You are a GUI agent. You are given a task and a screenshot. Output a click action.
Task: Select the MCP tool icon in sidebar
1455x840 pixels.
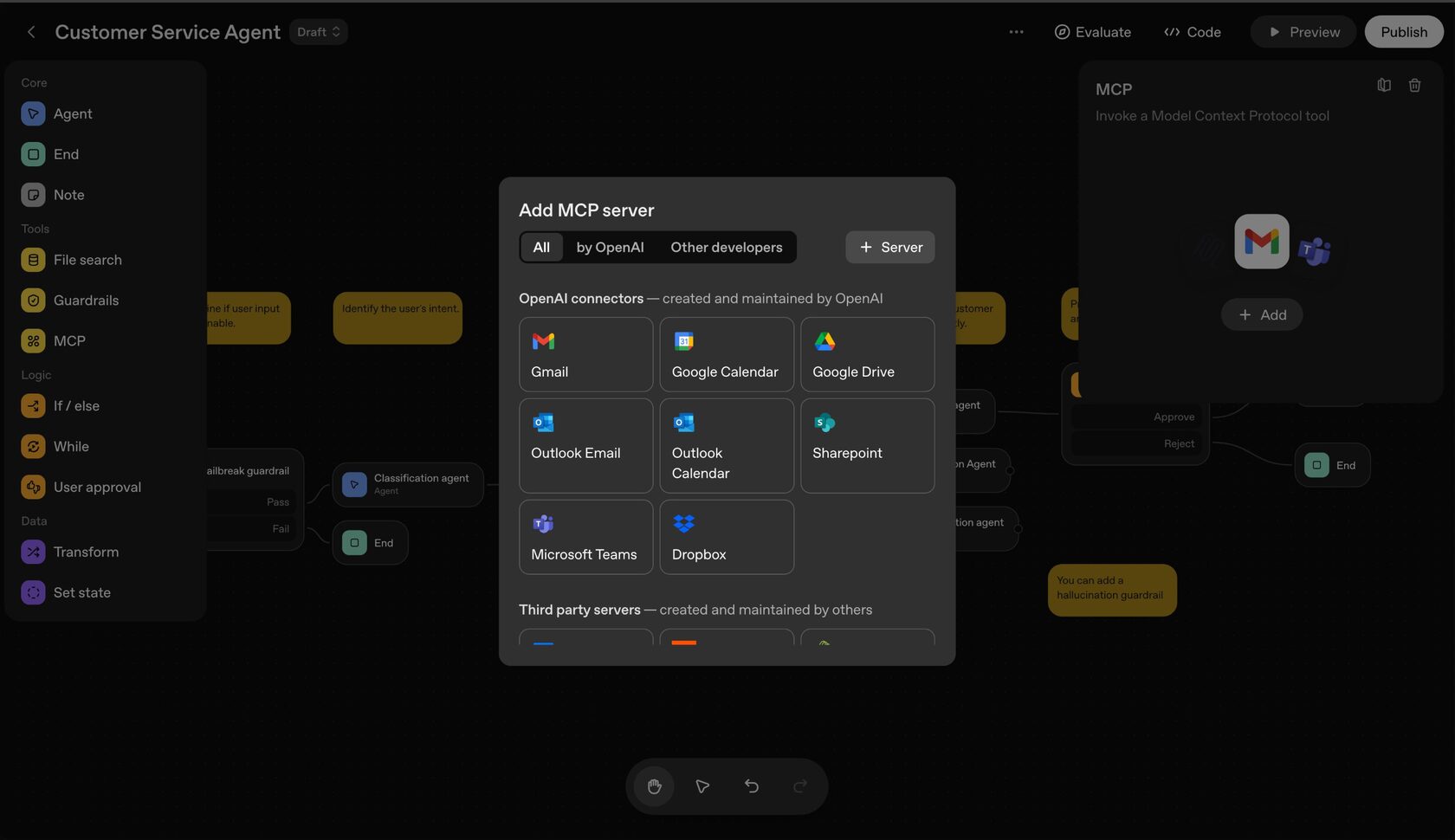(33, 341)
